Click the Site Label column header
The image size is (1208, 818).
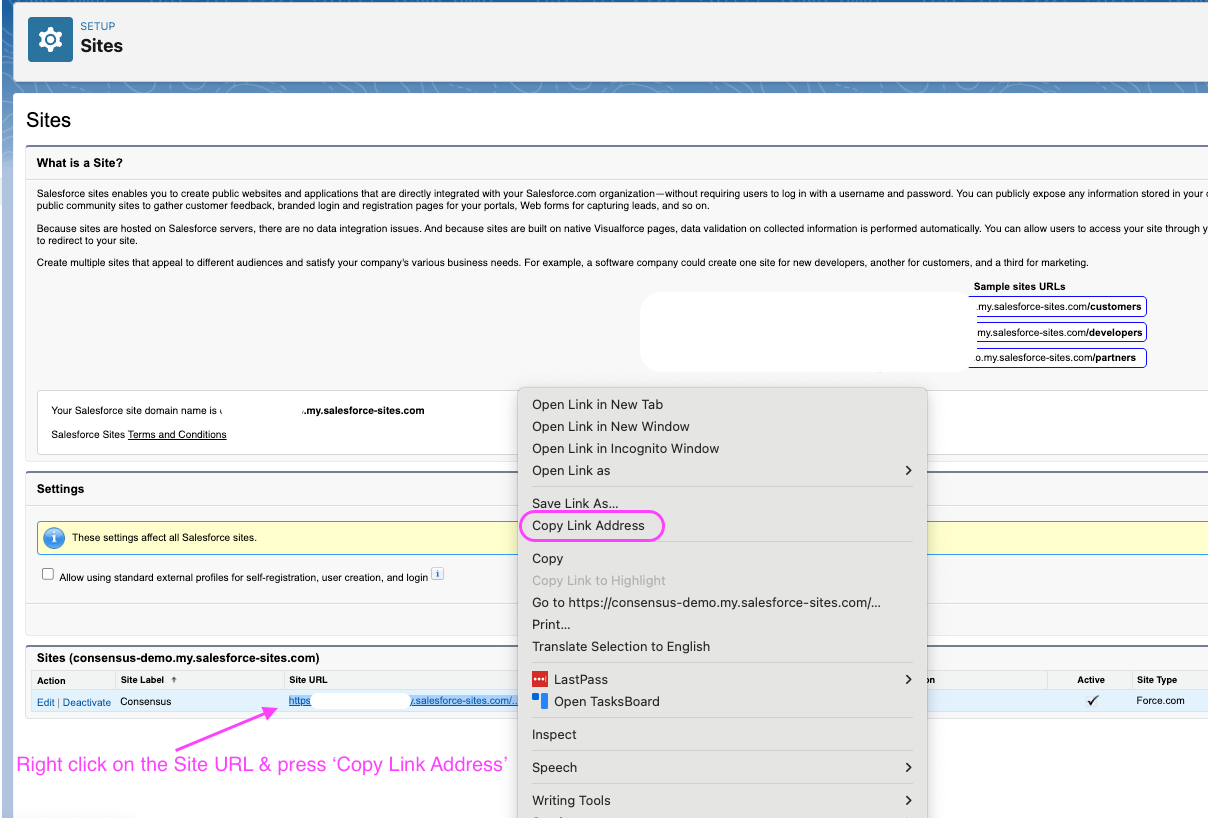pos(142,680)
